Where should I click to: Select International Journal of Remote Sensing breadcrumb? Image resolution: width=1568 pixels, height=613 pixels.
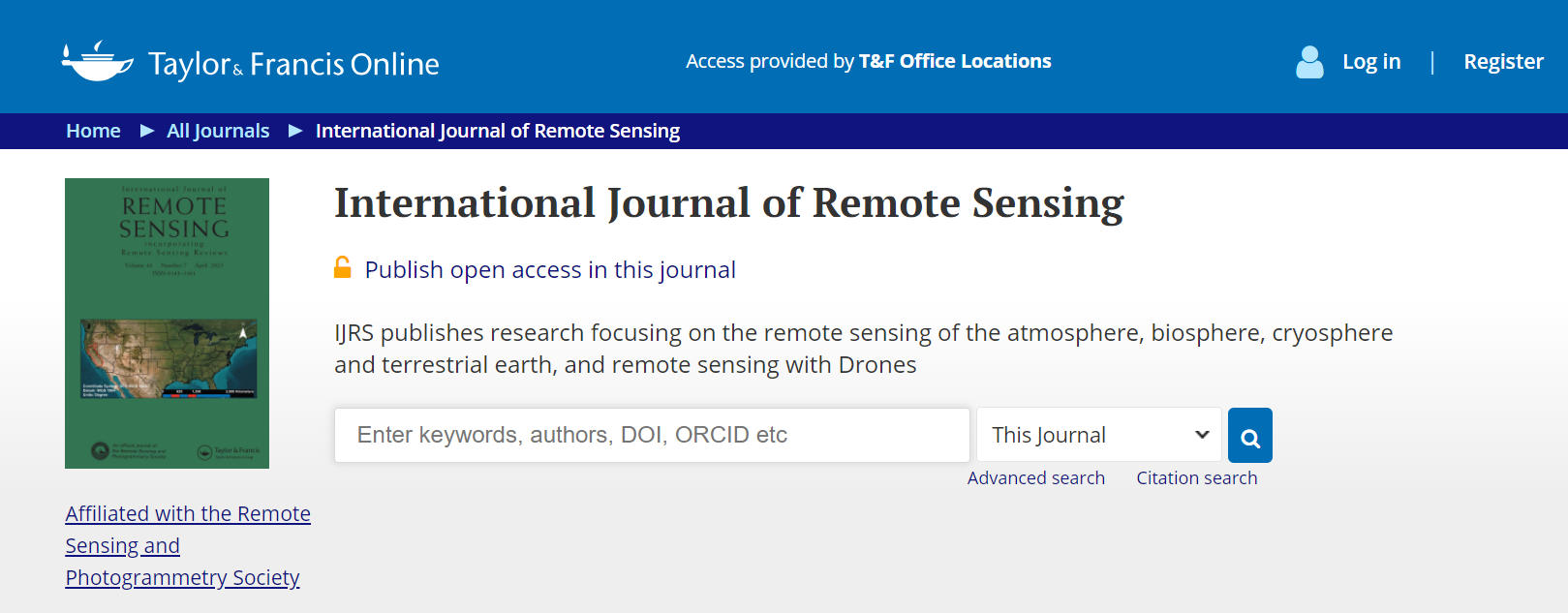497,131
